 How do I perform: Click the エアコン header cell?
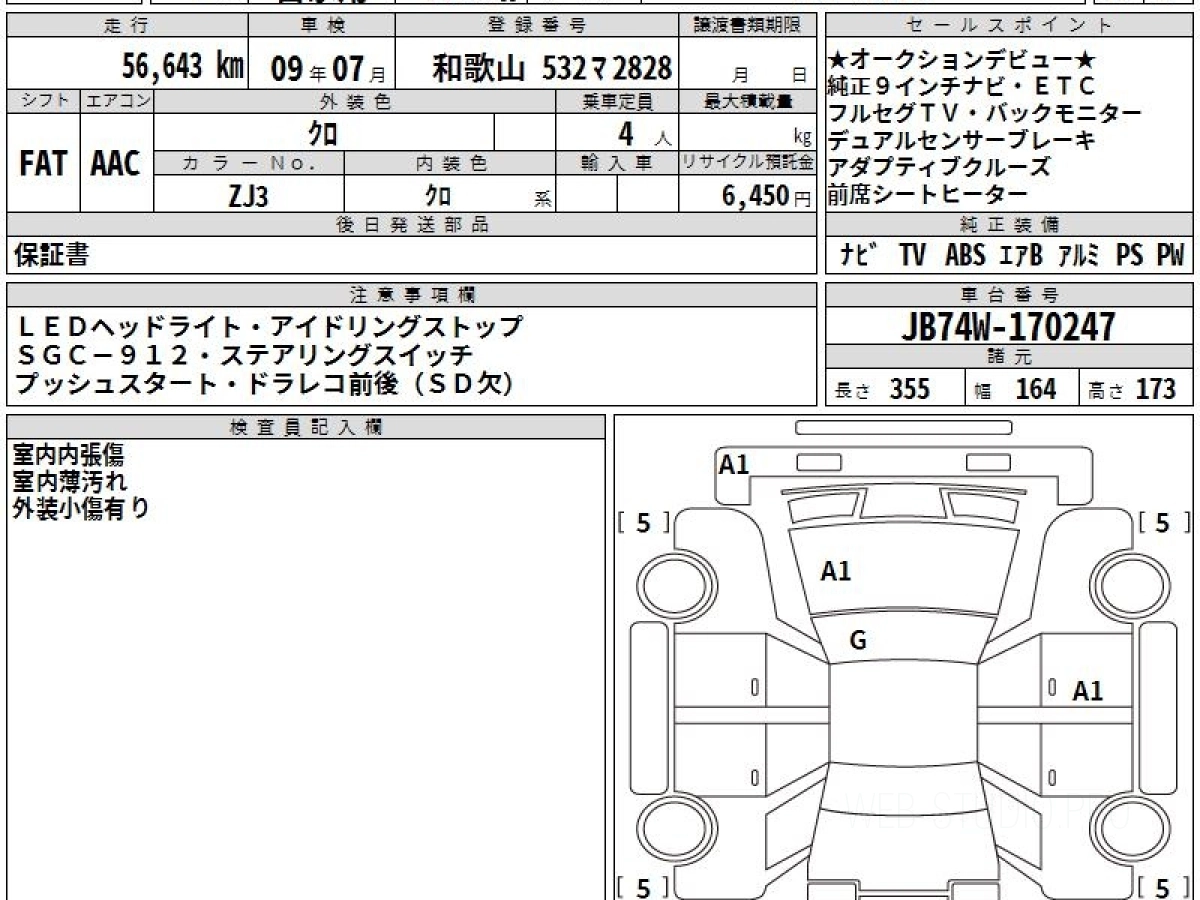[117, 101]
